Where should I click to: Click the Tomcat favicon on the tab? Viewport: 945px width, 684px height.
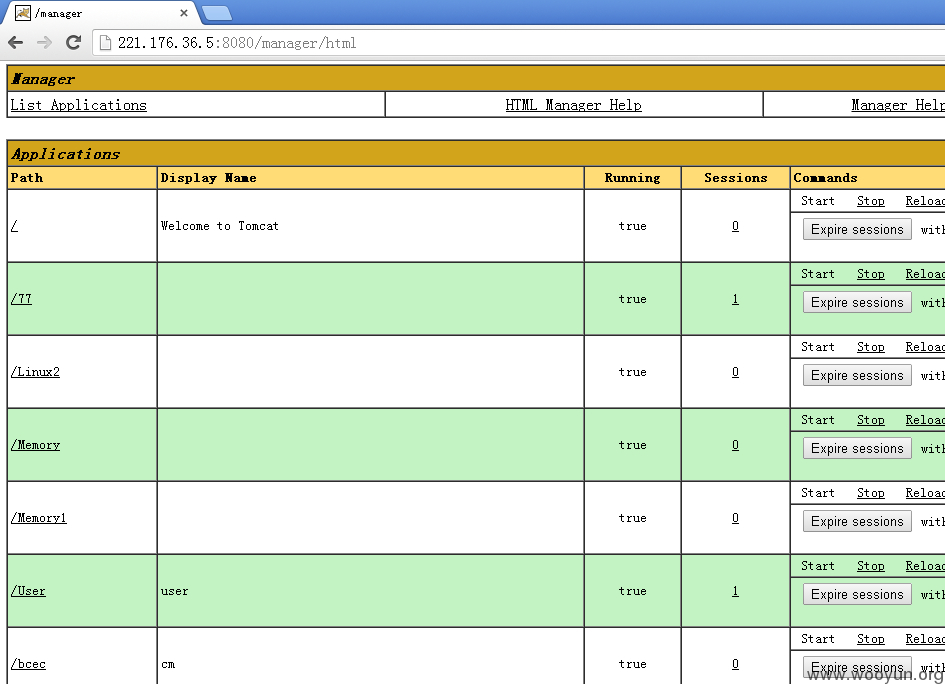[x=22, y=13]
